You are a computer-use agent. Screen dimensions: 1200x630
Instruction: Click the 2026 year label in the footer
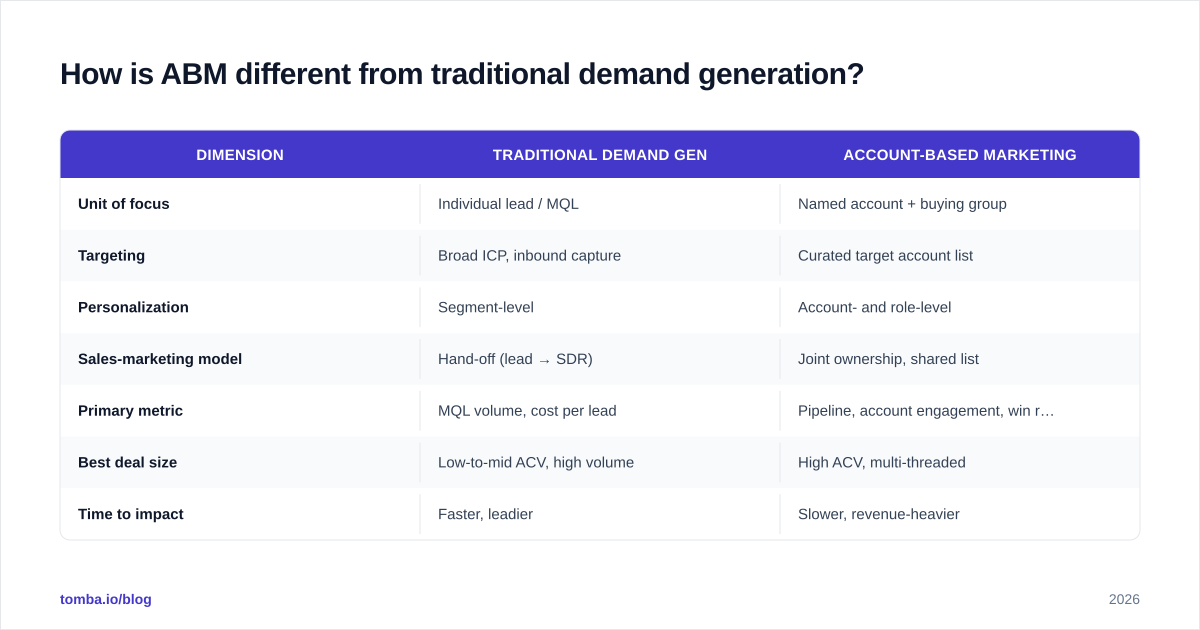[x=1124, y=599]
